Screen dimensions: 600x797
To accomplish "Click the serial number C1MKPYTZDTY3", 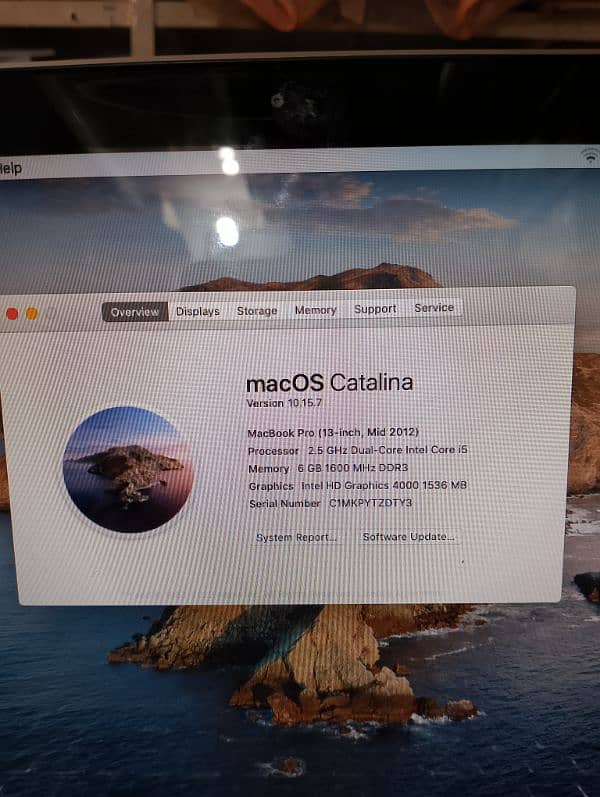I will tap(370, 503).
